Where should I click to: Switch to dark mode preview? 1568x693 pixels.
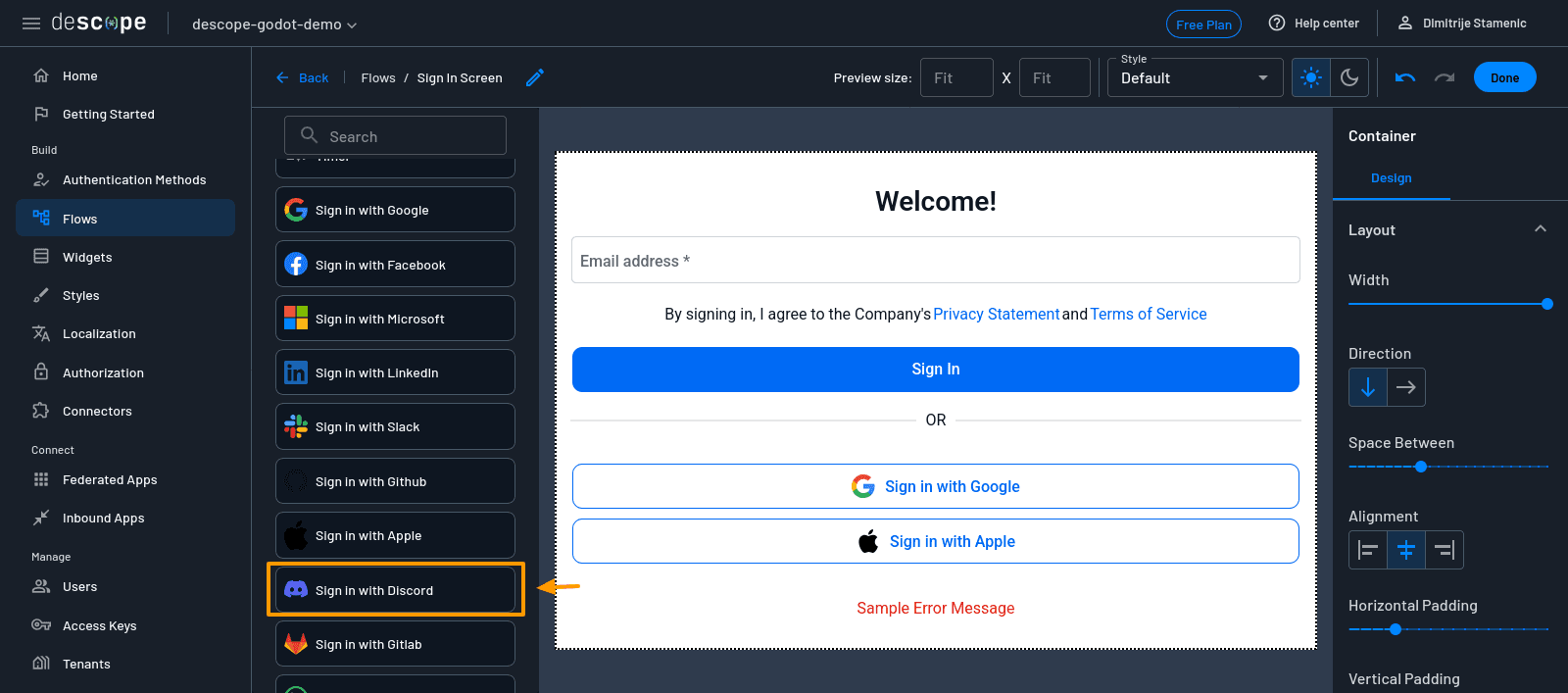(x=1349, y=77)
